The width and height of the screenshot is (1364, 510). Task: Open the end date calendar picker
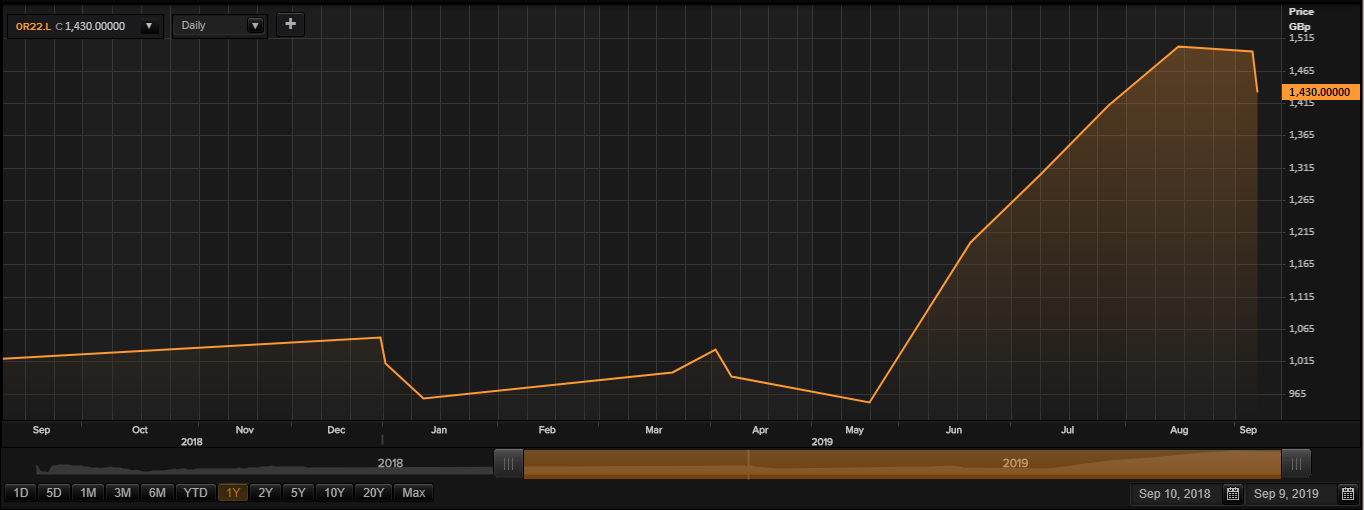tap(1347, 494)
